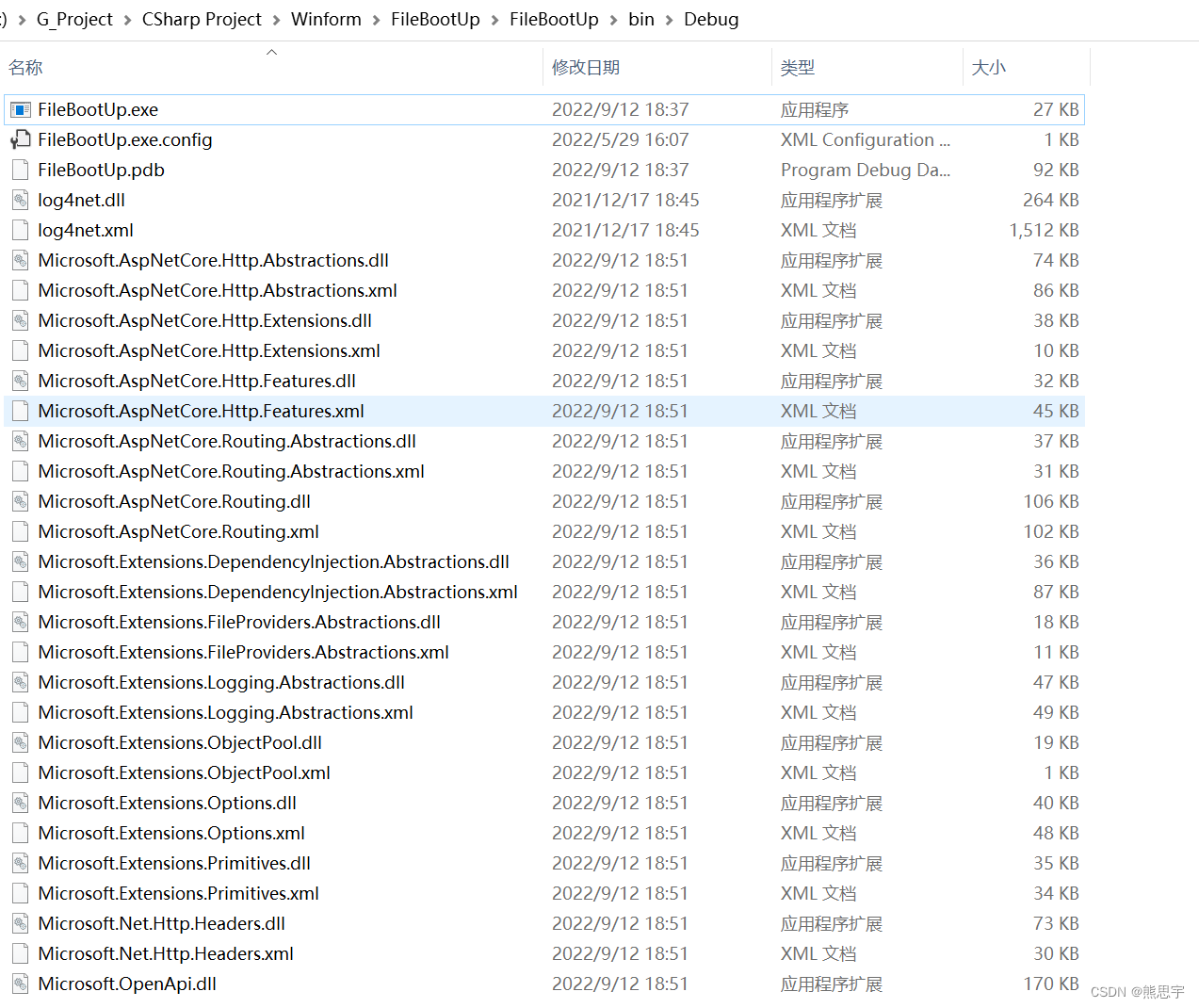Click the Microsoft.Net.Http.Headers.dll file icon
Viewport: 1199px width, 1008px height.
[20, 924]
